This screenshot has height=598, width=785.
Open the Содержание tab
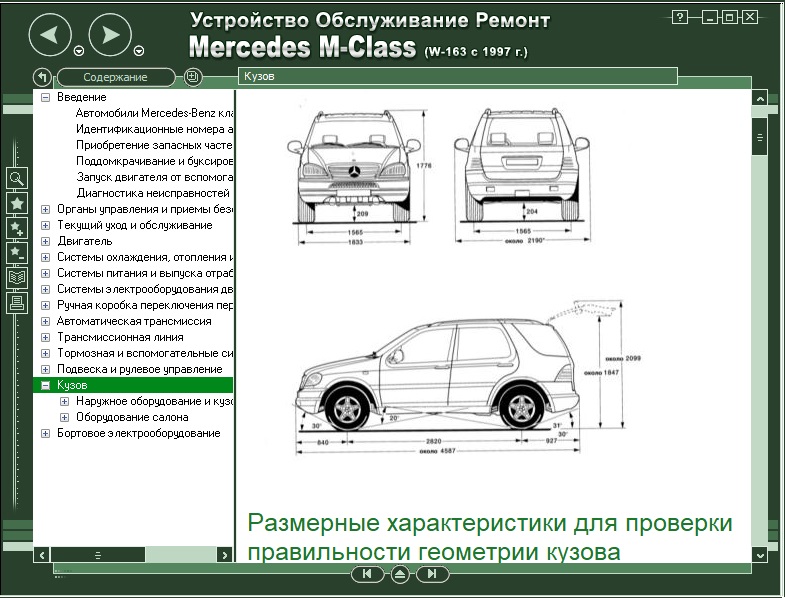pos(116,77)
